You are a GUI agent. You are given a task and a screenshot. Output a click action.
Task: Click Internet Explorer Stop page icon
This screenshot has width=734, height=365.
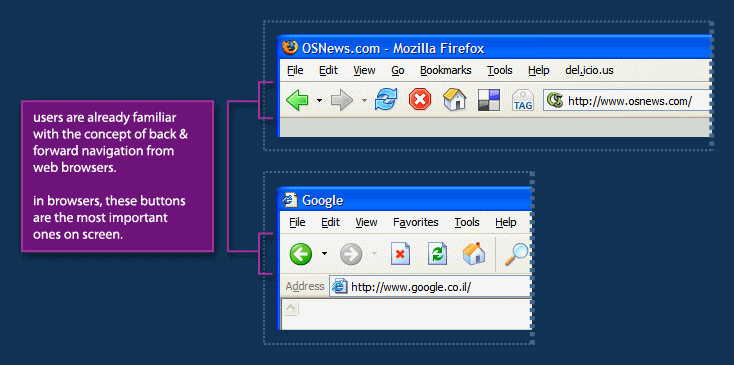coord(400,255)
